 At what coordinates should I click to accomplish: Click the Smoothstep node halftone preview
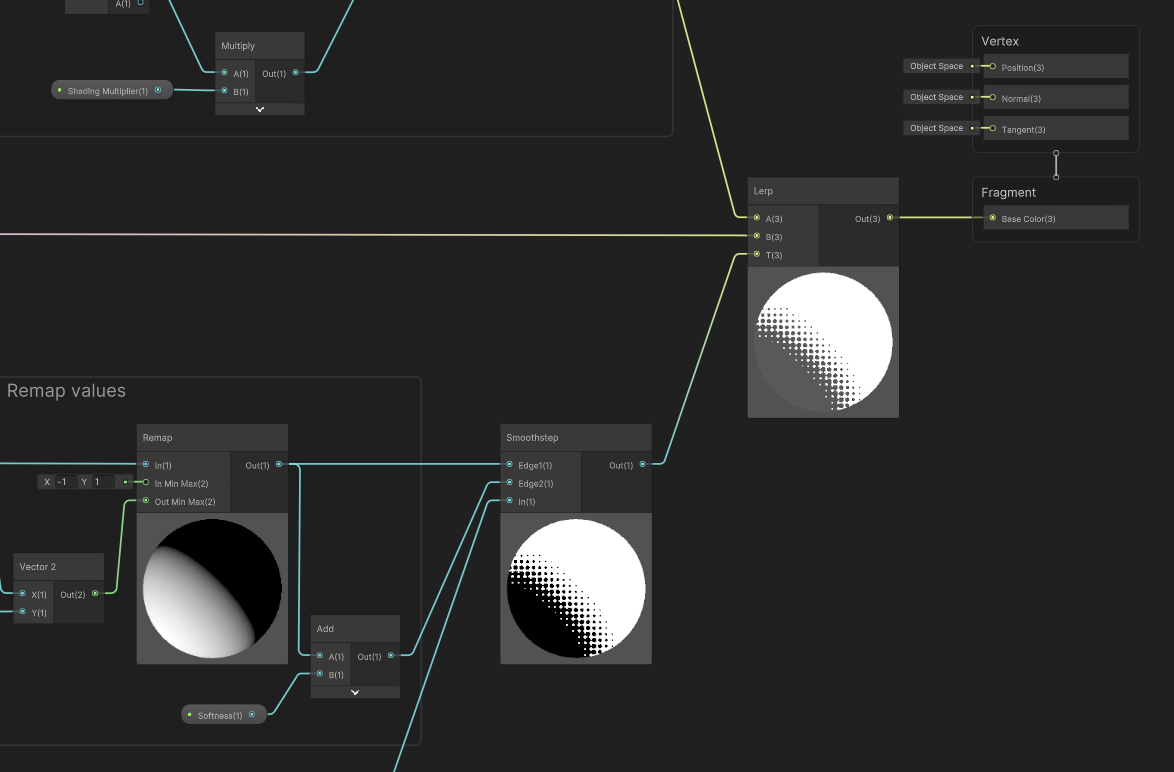click(575, 588)
